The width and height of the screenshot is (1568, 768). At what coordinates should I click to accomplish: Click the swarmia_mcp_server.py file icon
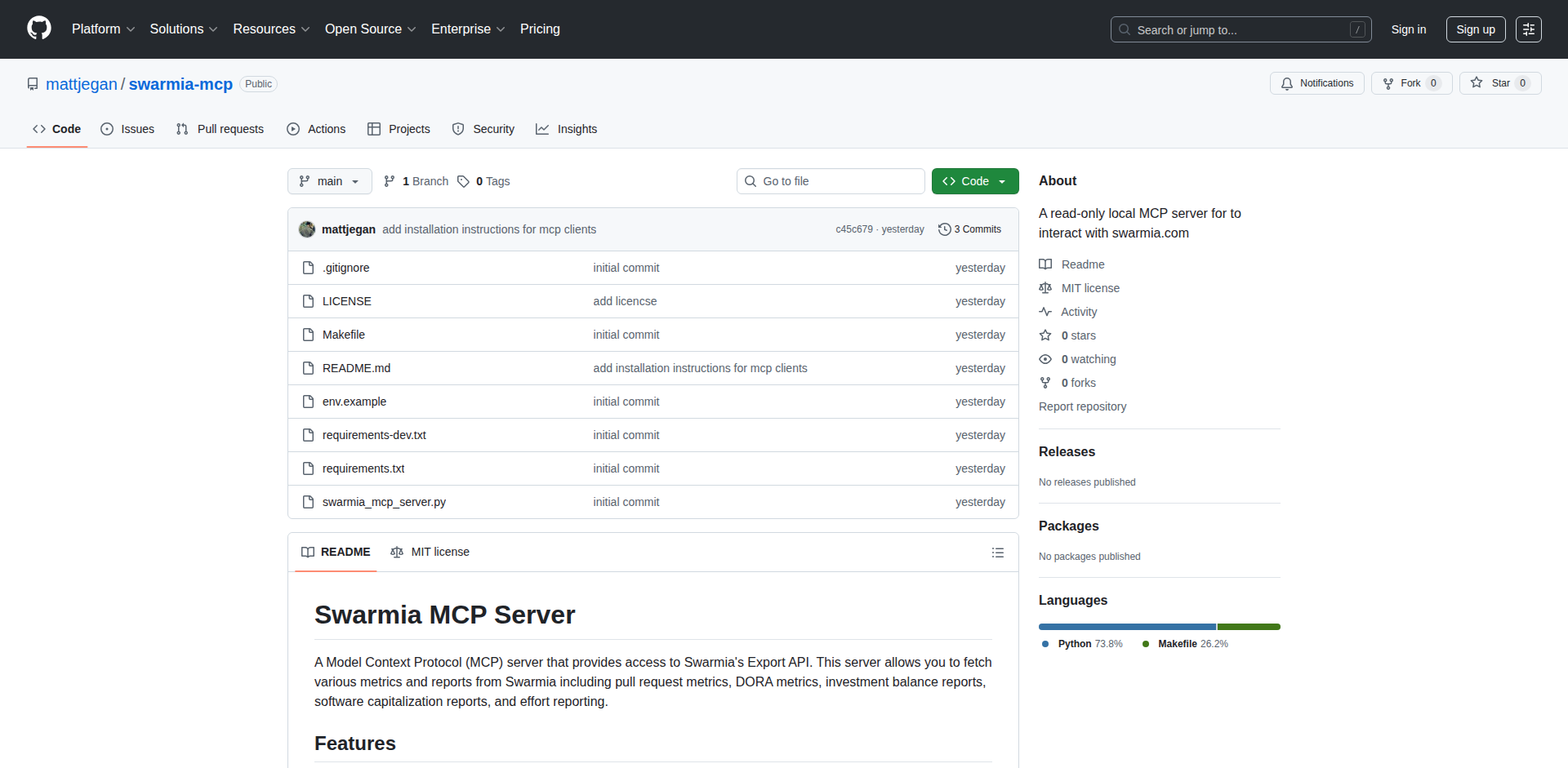[x=308, y=502]
